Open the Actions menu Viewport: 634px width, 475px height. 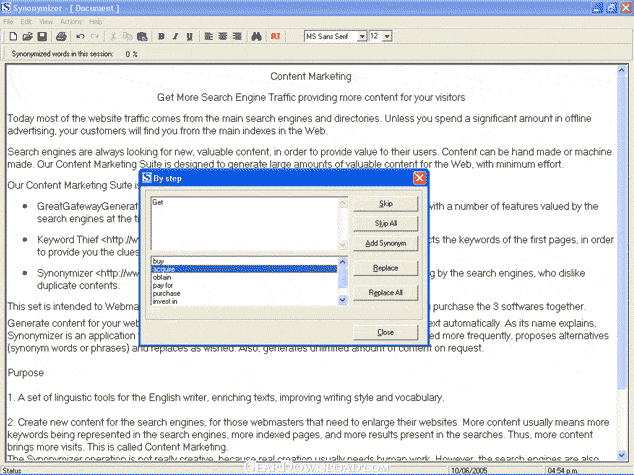[71, 21]
